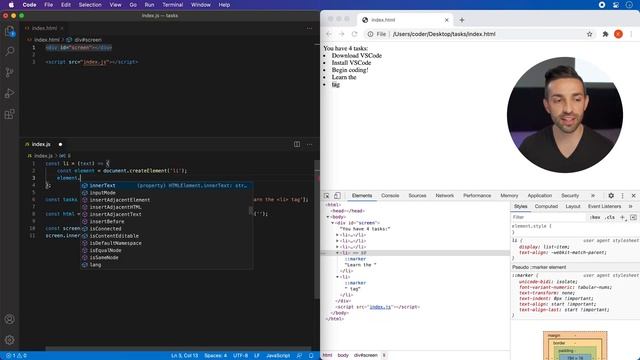The height and width of the screenshot is (360, 640).
Task: Show more Styles pane tabs
Action: coord(631,207)
